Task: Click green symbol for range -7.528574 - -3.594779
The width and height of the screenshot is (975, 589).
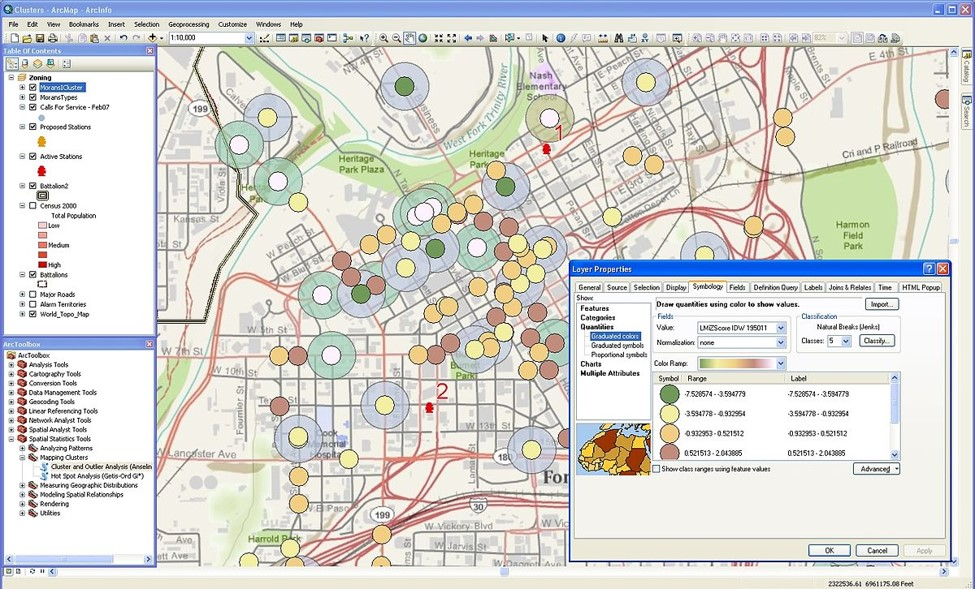Action: [x=669, y=394]
